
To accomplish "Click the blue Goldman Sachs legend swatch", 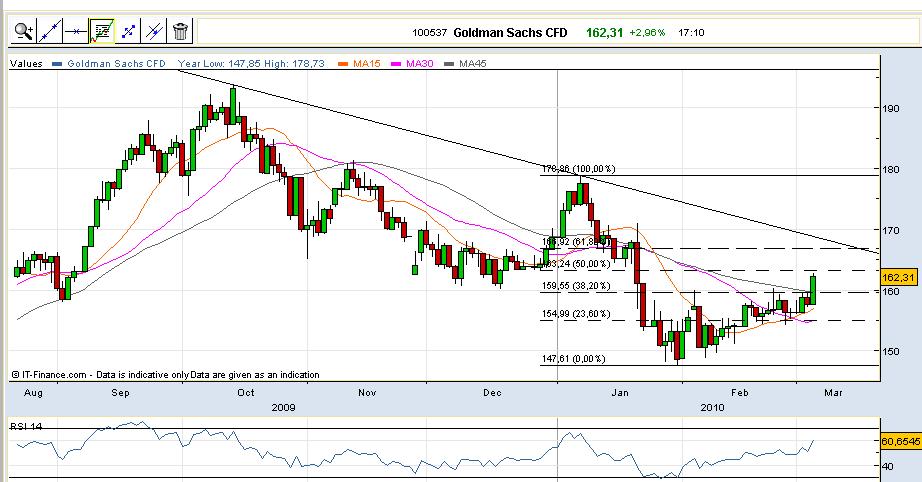I will [x=57, y=63].
